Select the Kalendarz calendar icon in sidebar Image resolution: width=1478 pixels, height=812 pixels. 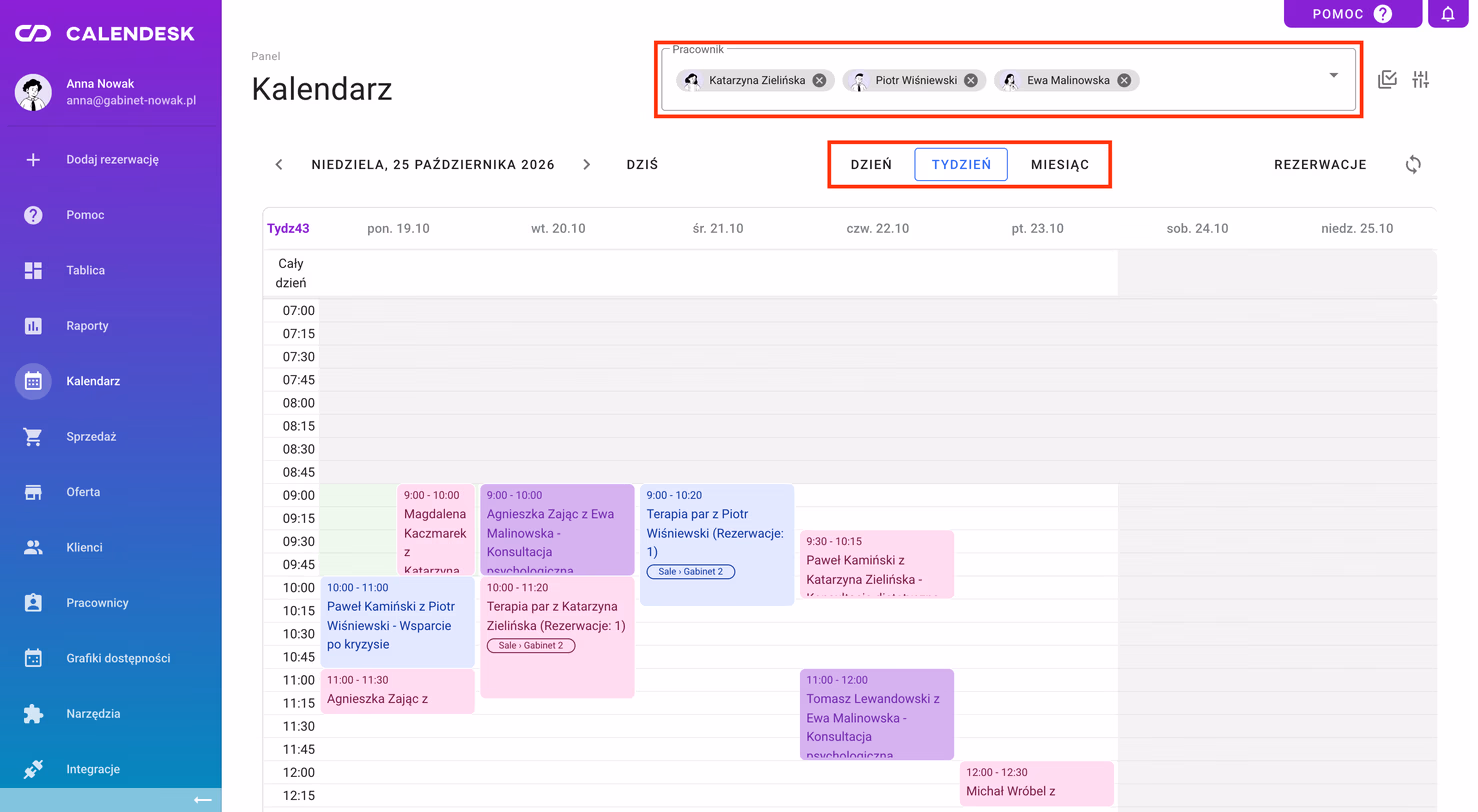(x=33, y=381)
